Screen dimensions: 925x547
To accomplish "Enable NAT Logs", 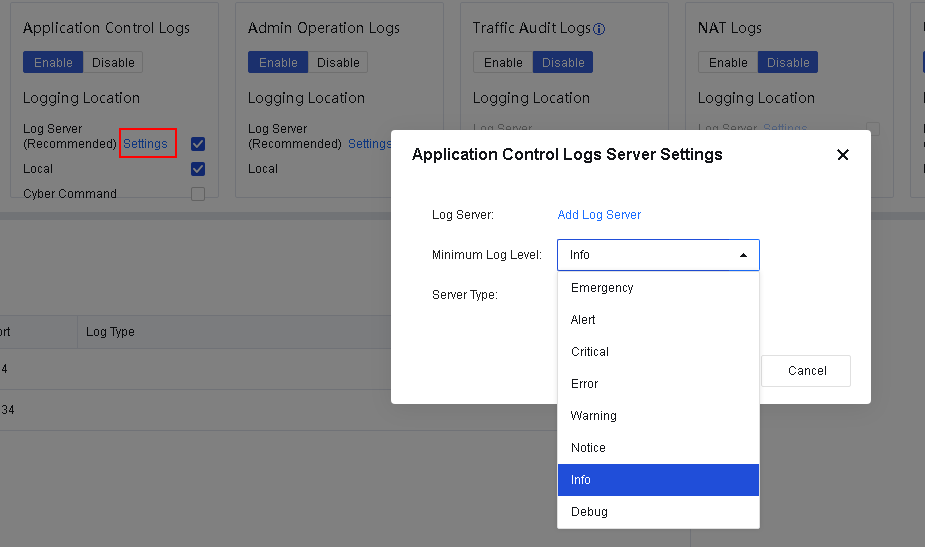I will point(728,62).
